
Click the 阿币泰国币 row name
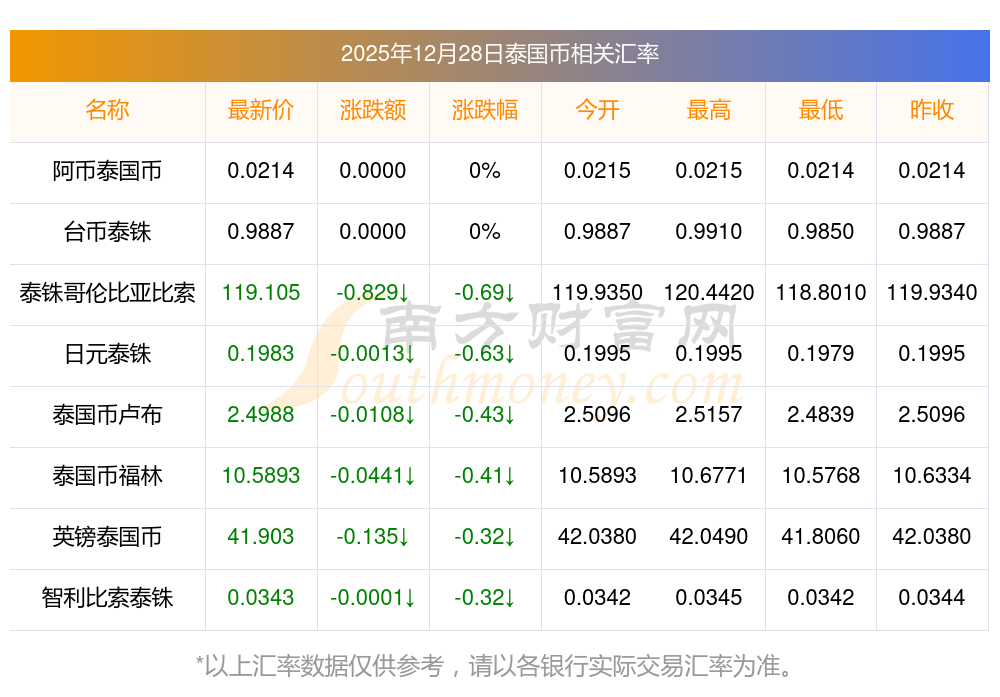(107, 171)
